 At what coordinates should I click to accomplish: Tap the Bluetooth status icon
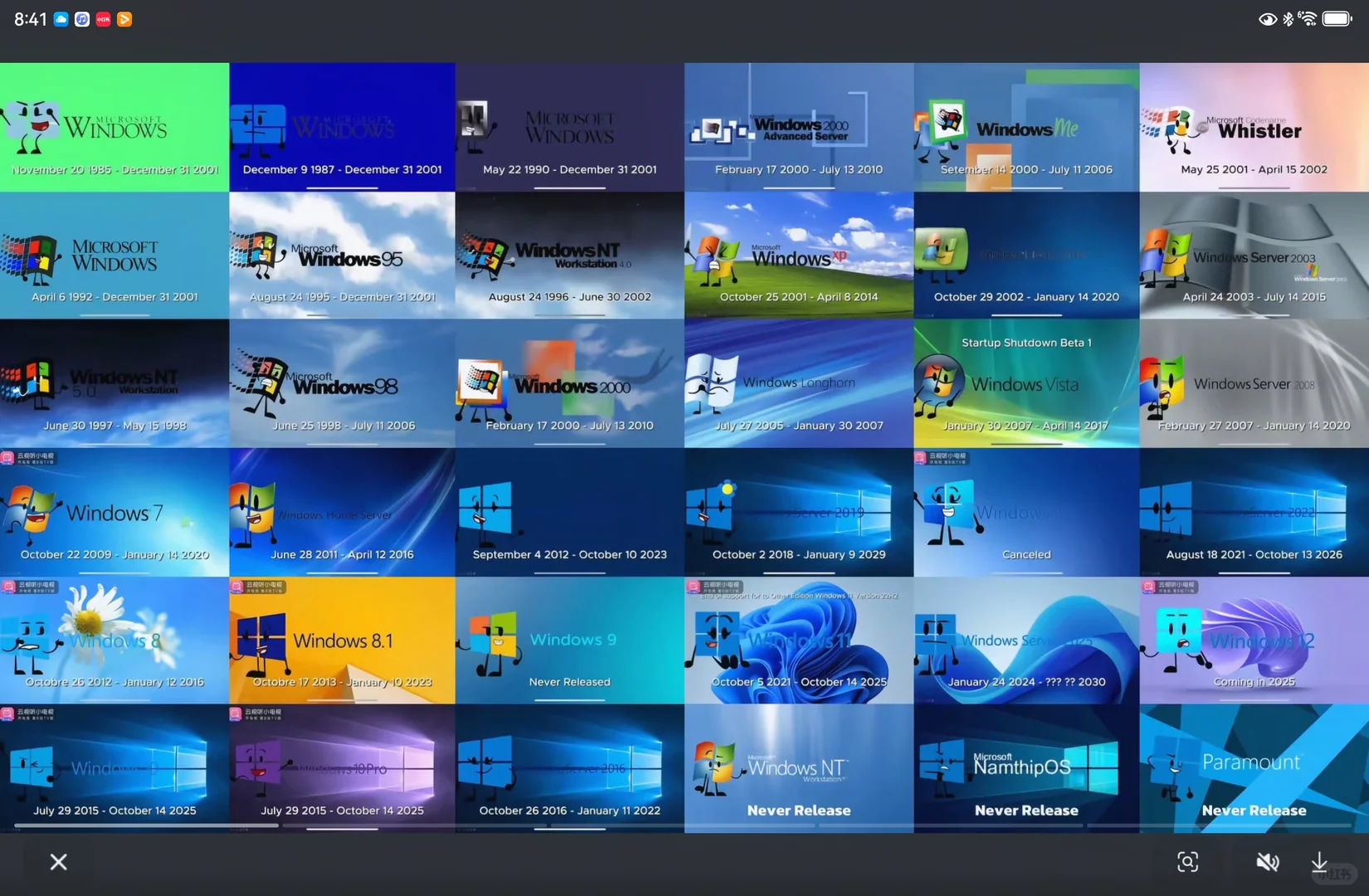coord(1288,18)
